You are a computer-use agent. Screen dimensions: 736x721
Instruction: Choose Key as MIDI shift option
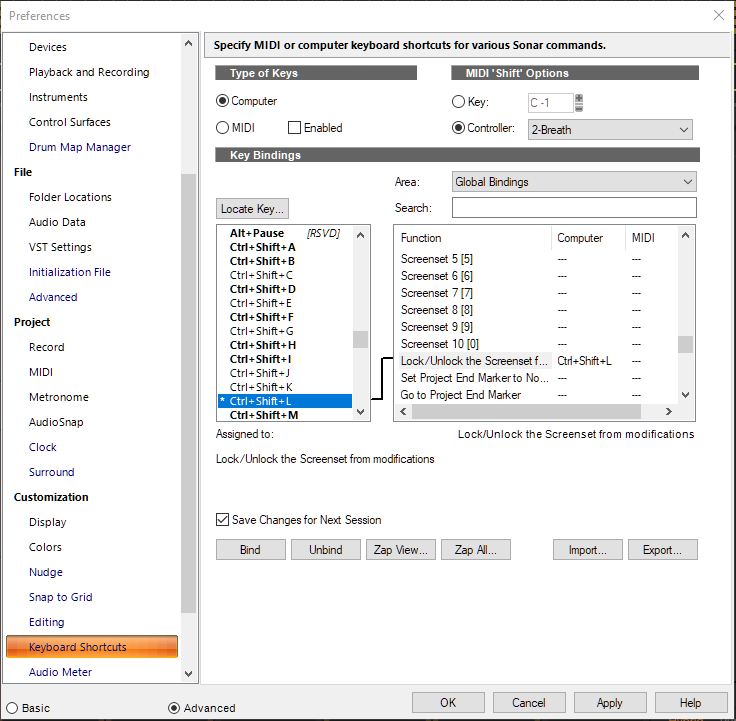(x=459, y=102)
